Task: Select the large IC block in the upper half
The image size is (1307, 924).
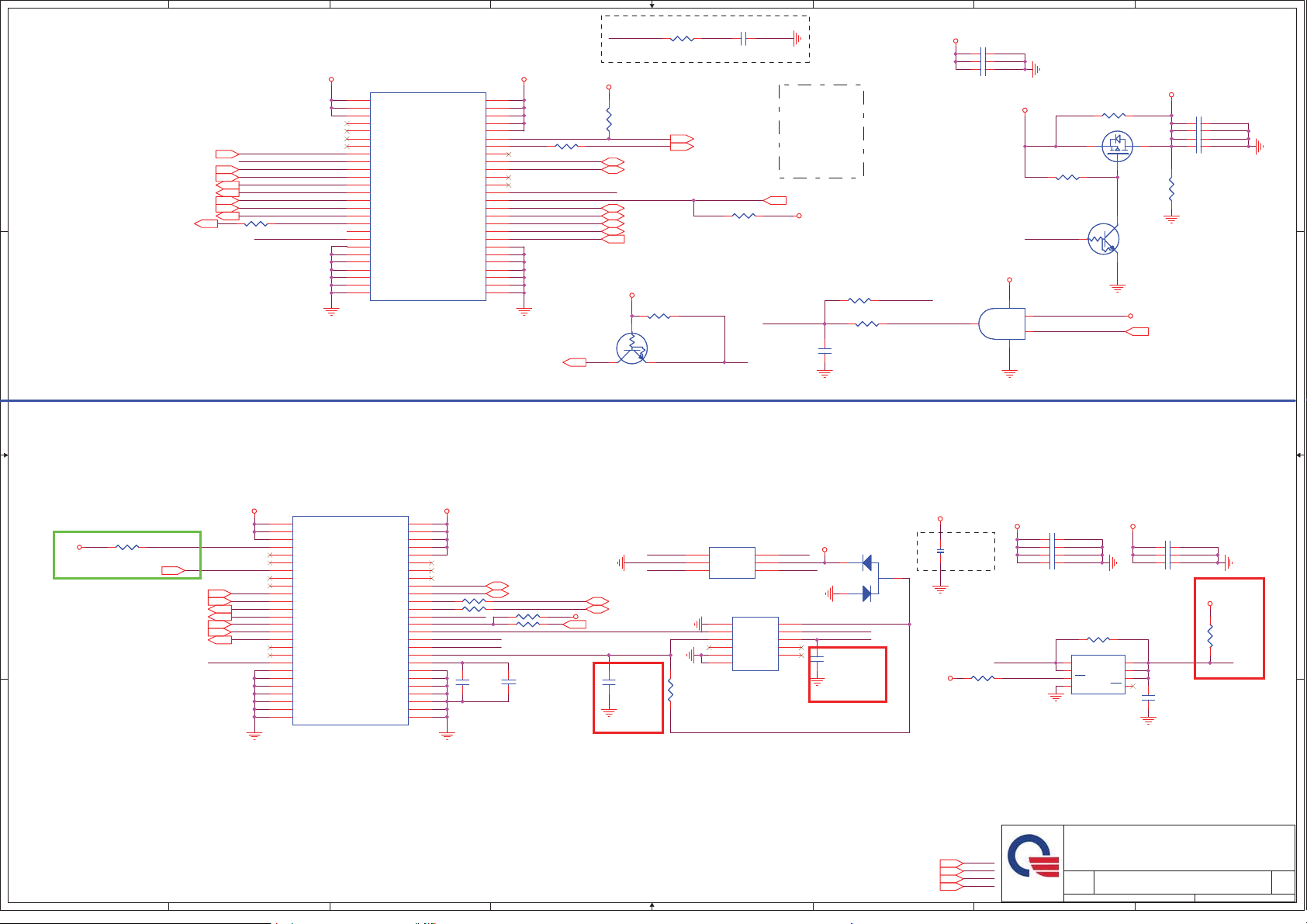Action: pyautogui.click(x=428, y=196)
